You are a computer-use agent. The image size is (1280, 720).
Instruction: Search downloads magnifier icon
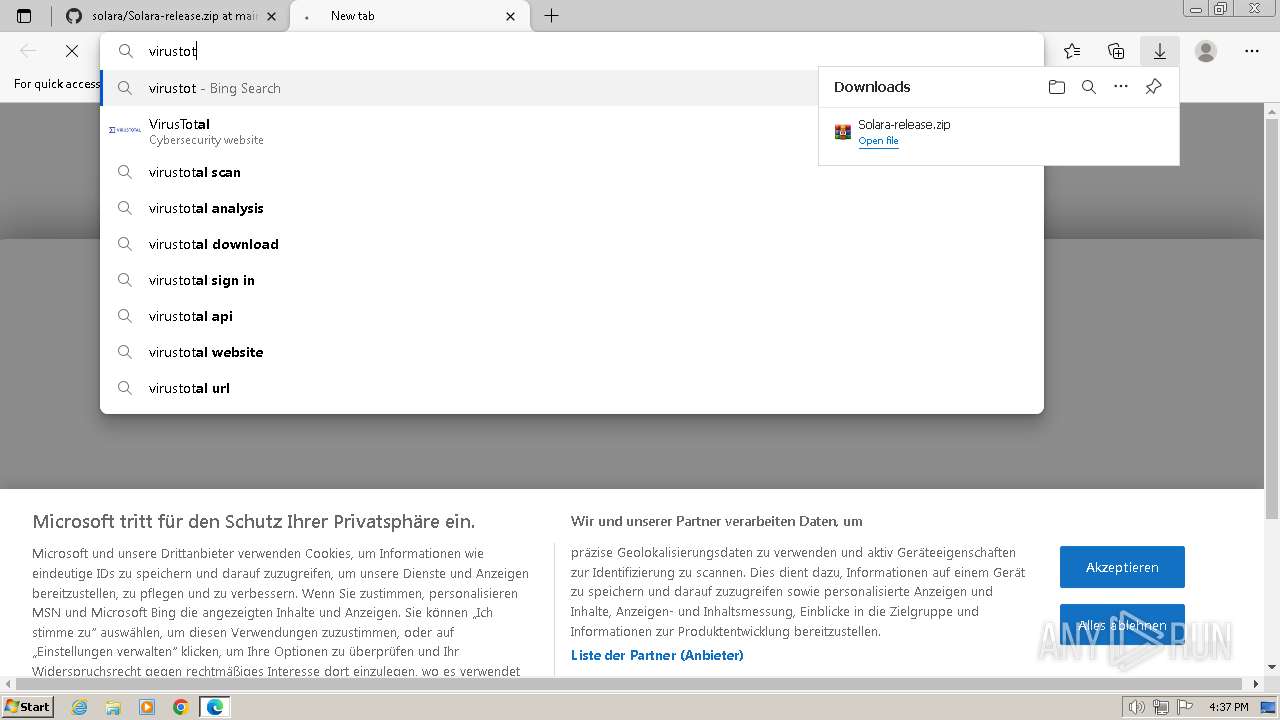pos(1089,87)
